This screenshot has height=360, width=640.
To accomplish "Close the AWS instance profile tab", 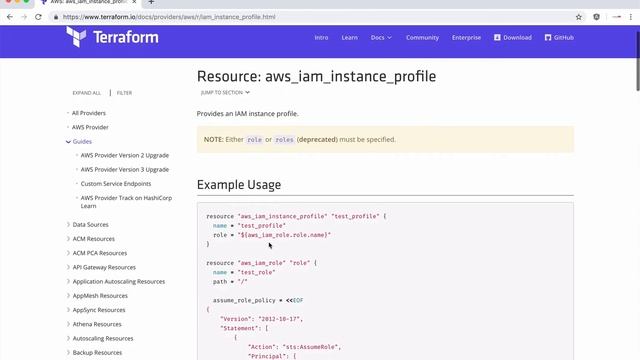I will 134,2.
